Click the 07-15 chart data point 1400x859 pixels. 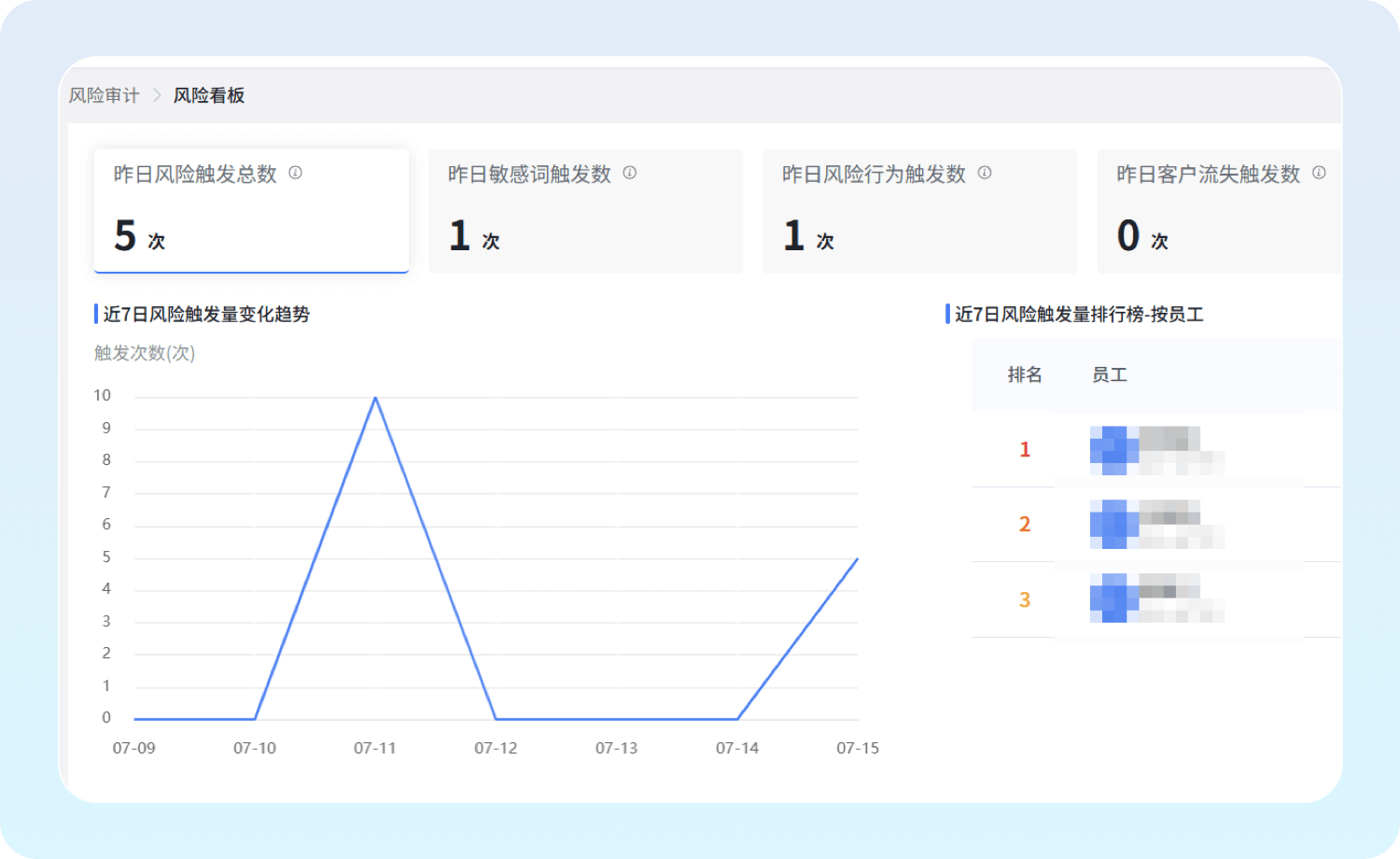click(x=857, y=559)
